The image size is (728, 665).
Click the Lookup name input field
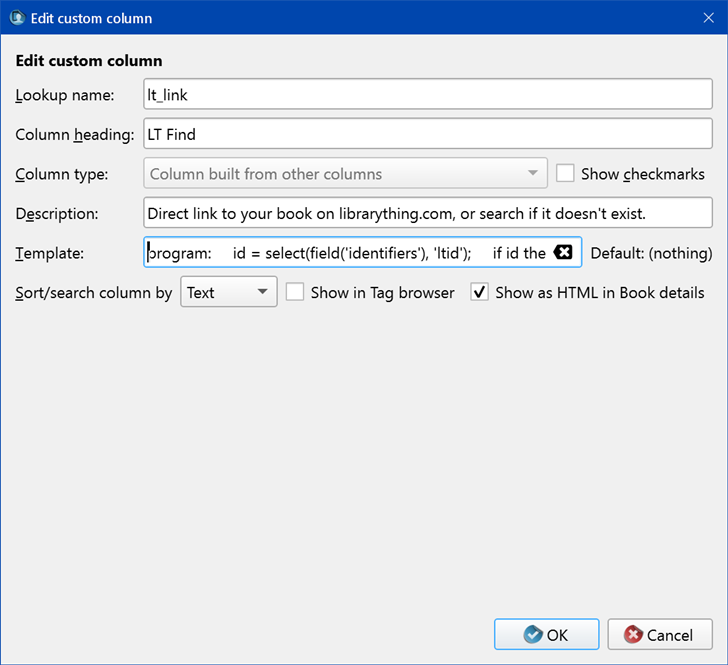[x=428, y=95]
